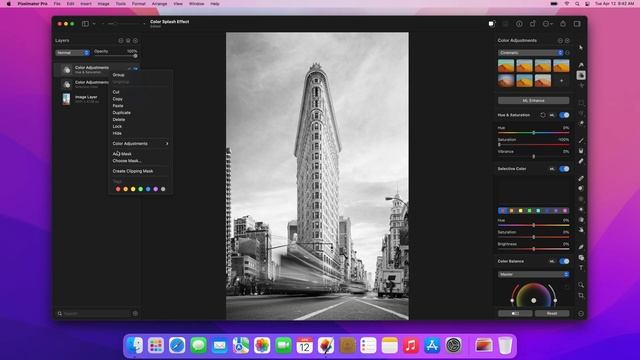
Task: Open the Arrange menu in menu bar
Action: point(159,4)
